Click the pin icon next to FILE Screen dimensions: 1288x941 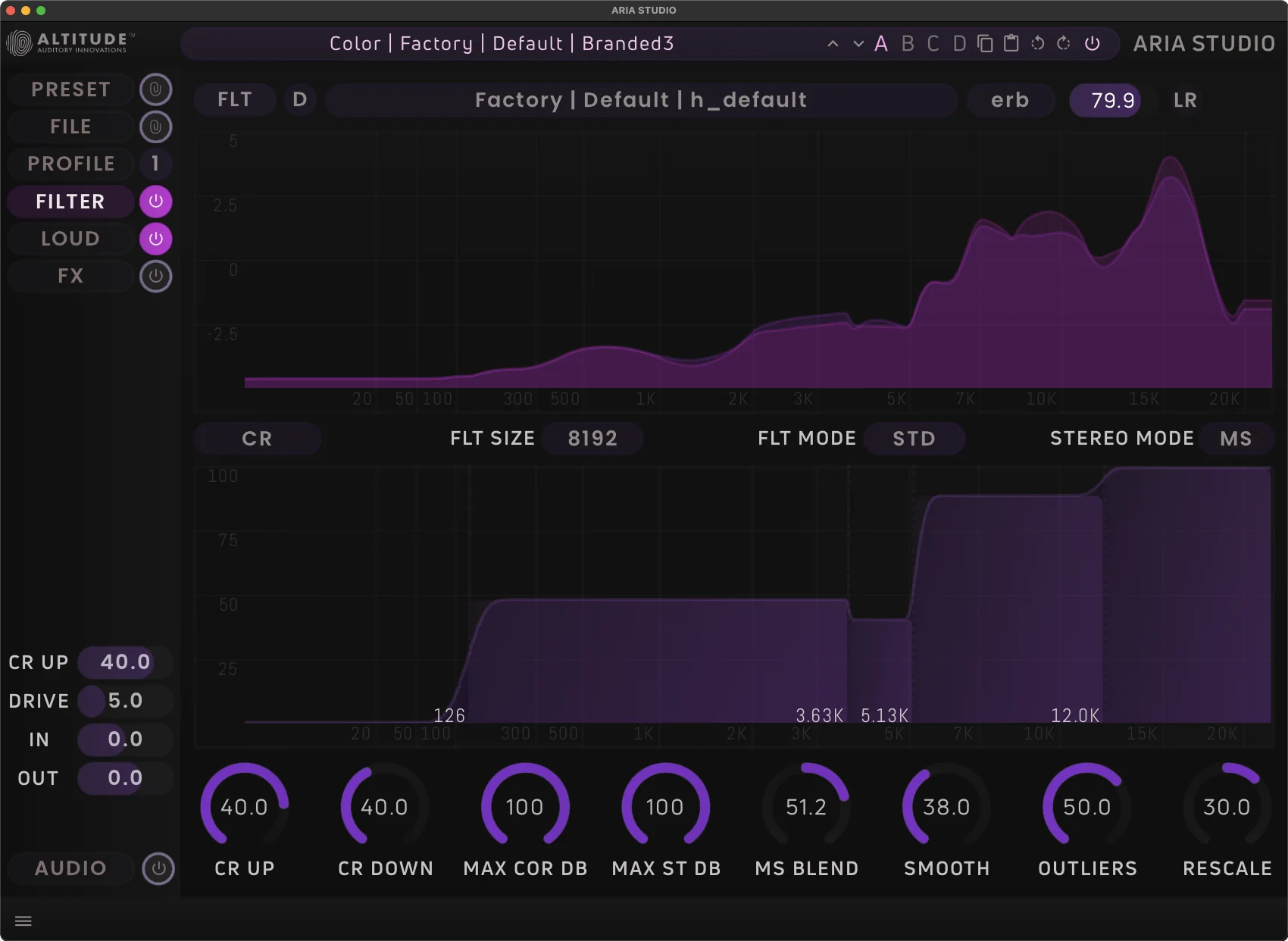tap(156, 127)
